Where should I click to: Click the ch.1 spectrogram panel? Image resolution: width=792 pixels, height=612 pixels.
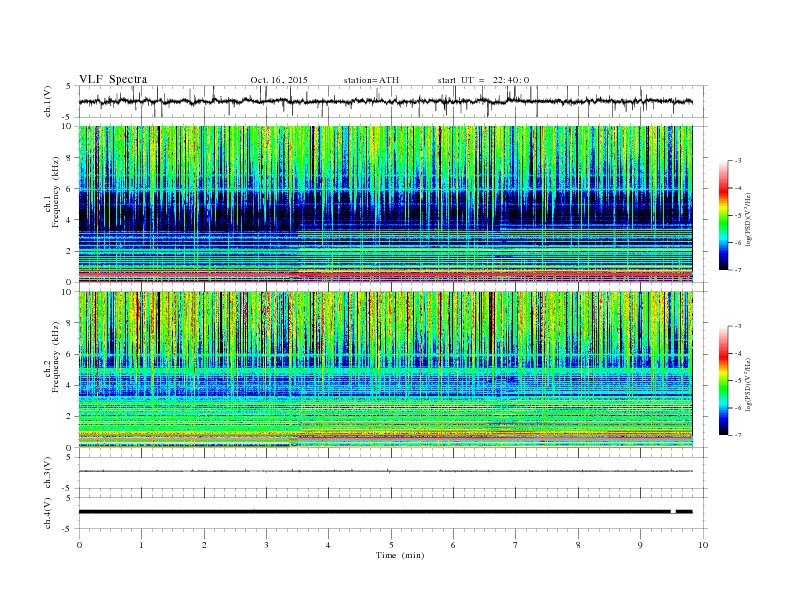(385, 204)
